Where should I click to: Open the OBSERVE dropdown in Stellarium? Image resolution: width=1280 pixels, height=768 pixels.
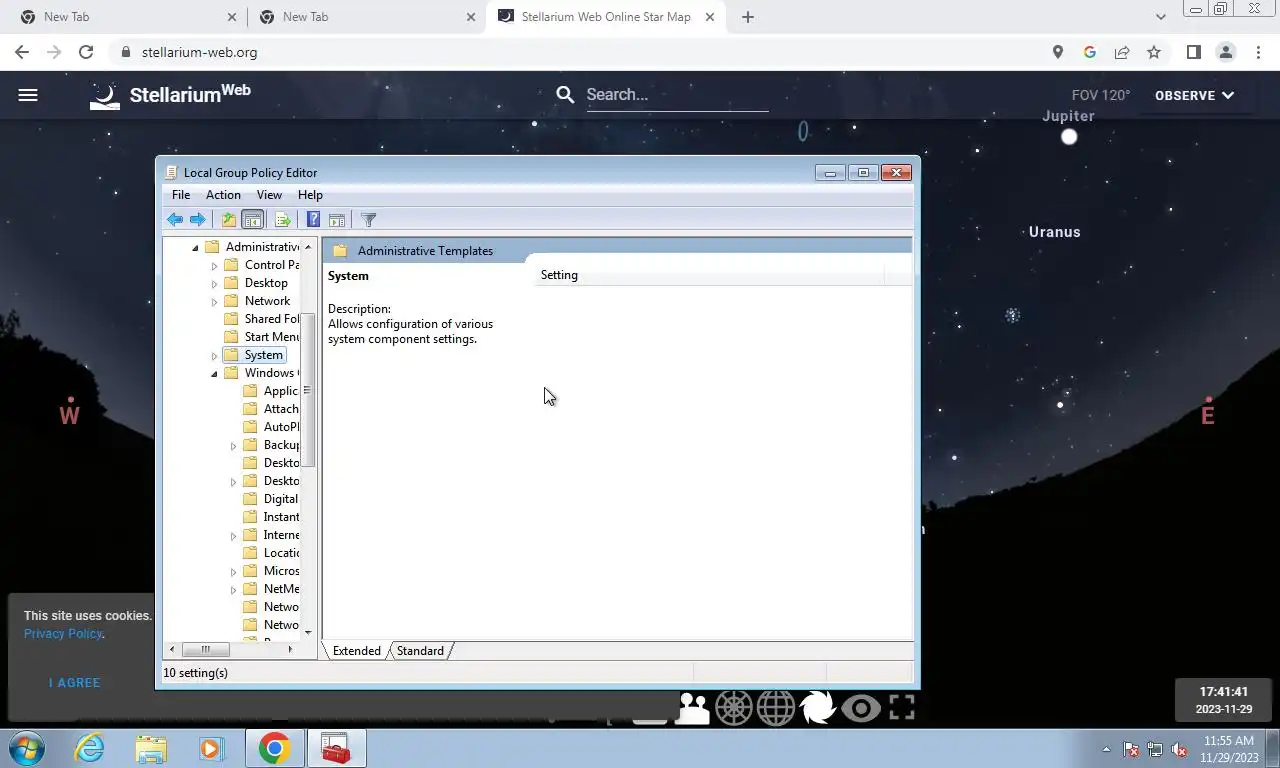click(x=1195, y=95)
